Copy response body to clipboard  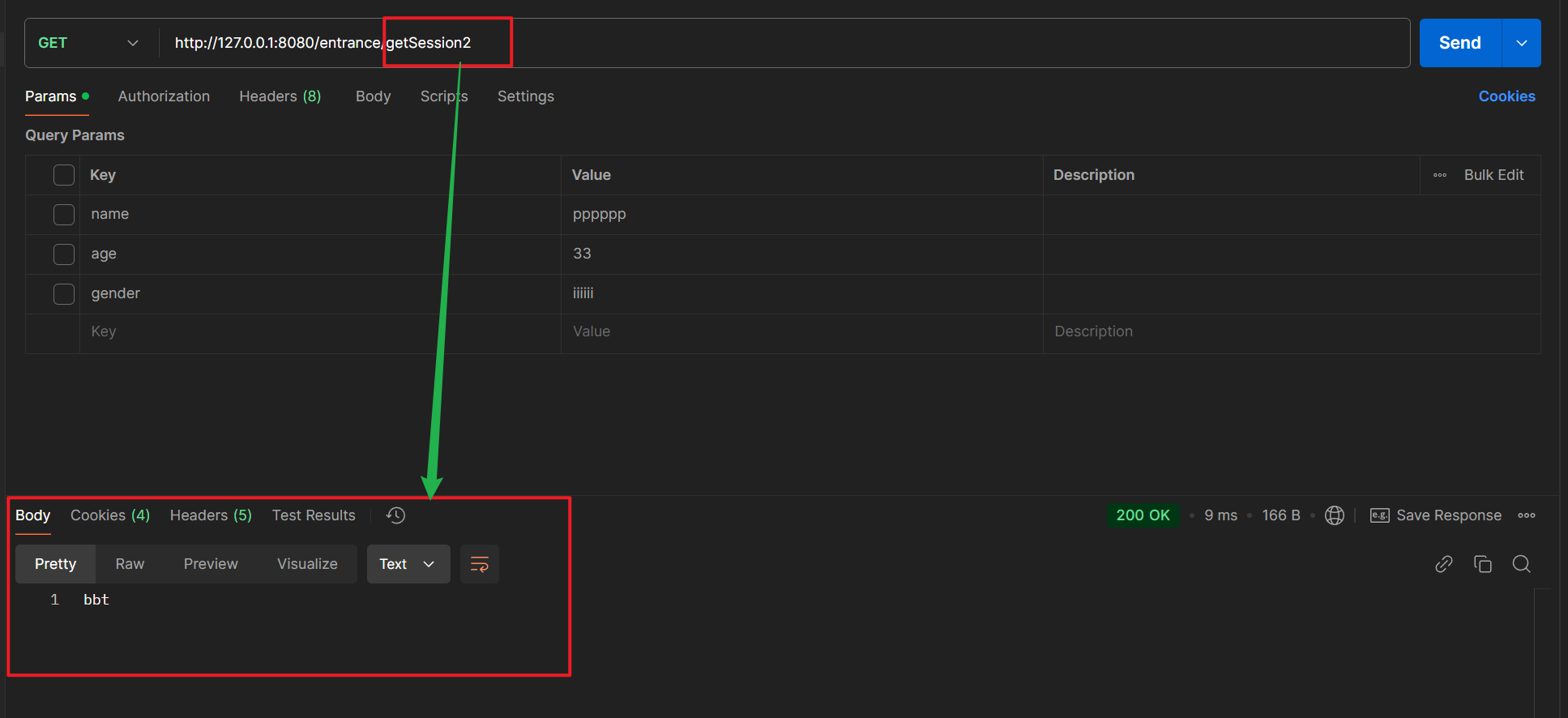(1483, 564)
